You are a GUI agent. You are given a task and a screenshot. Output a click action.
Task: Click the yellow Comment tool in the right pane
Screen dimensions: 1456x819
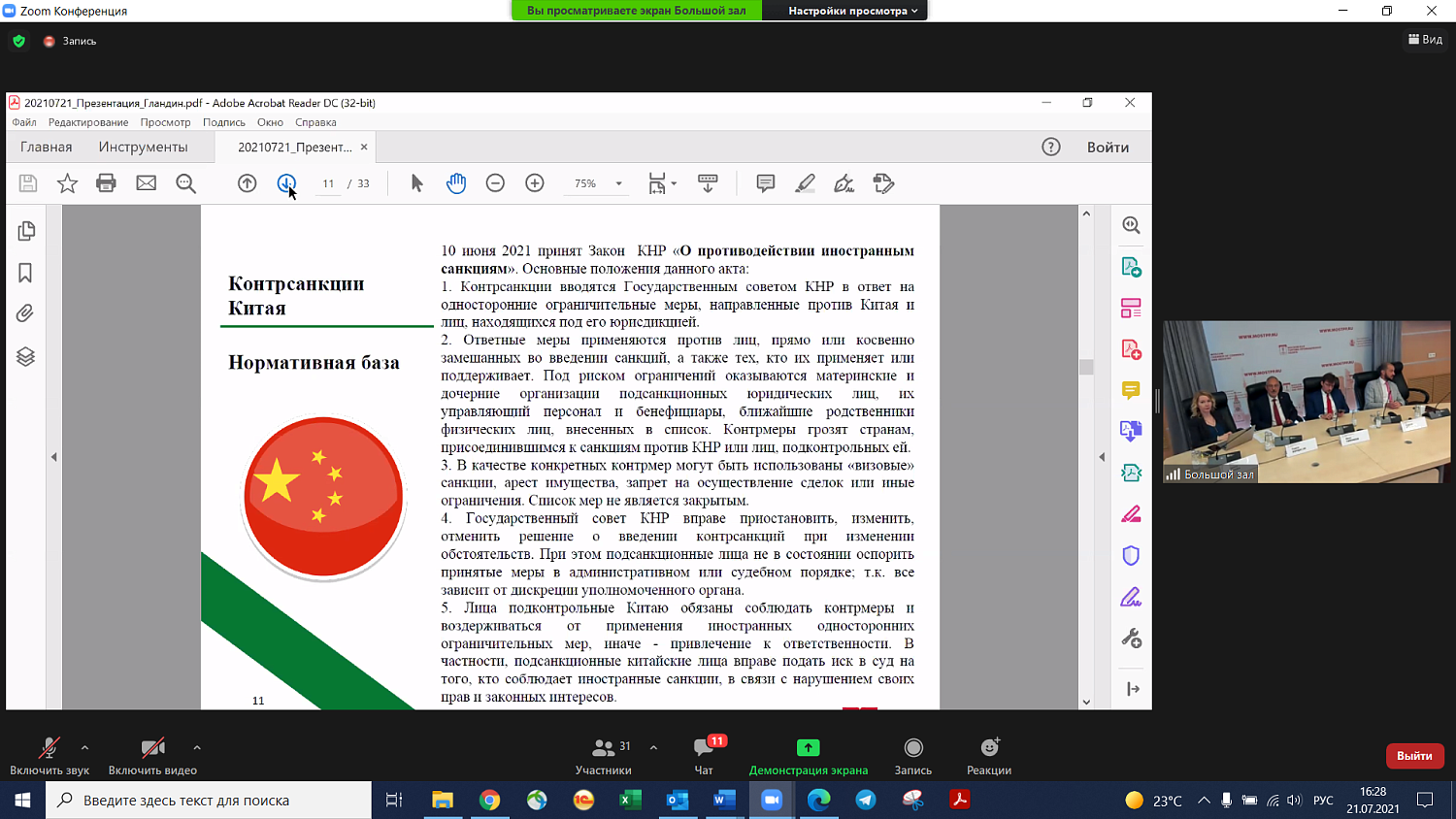coord(1131,390)
